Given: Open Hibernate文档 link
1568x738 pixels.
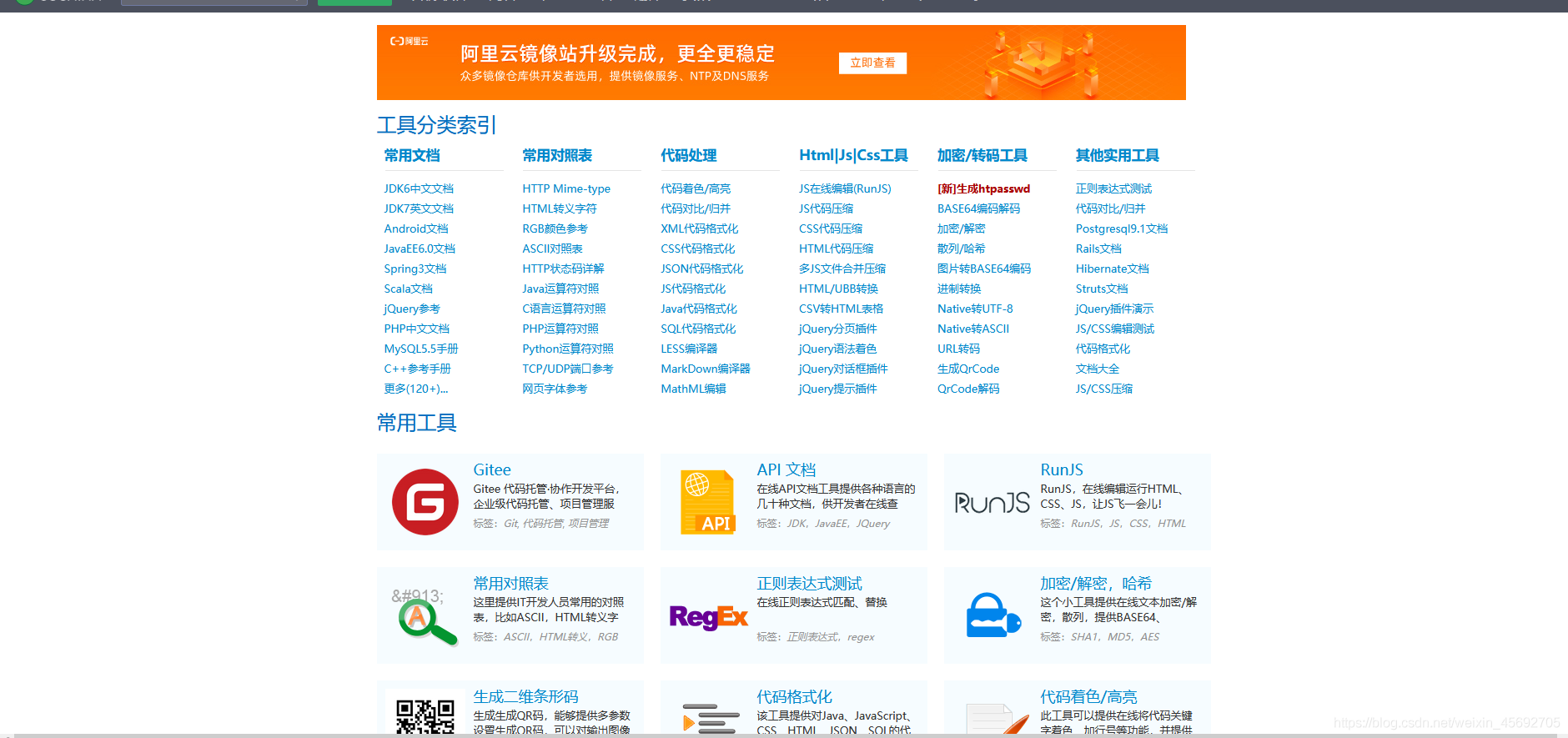Looking at the screenshot, I should coord(1113,269).
